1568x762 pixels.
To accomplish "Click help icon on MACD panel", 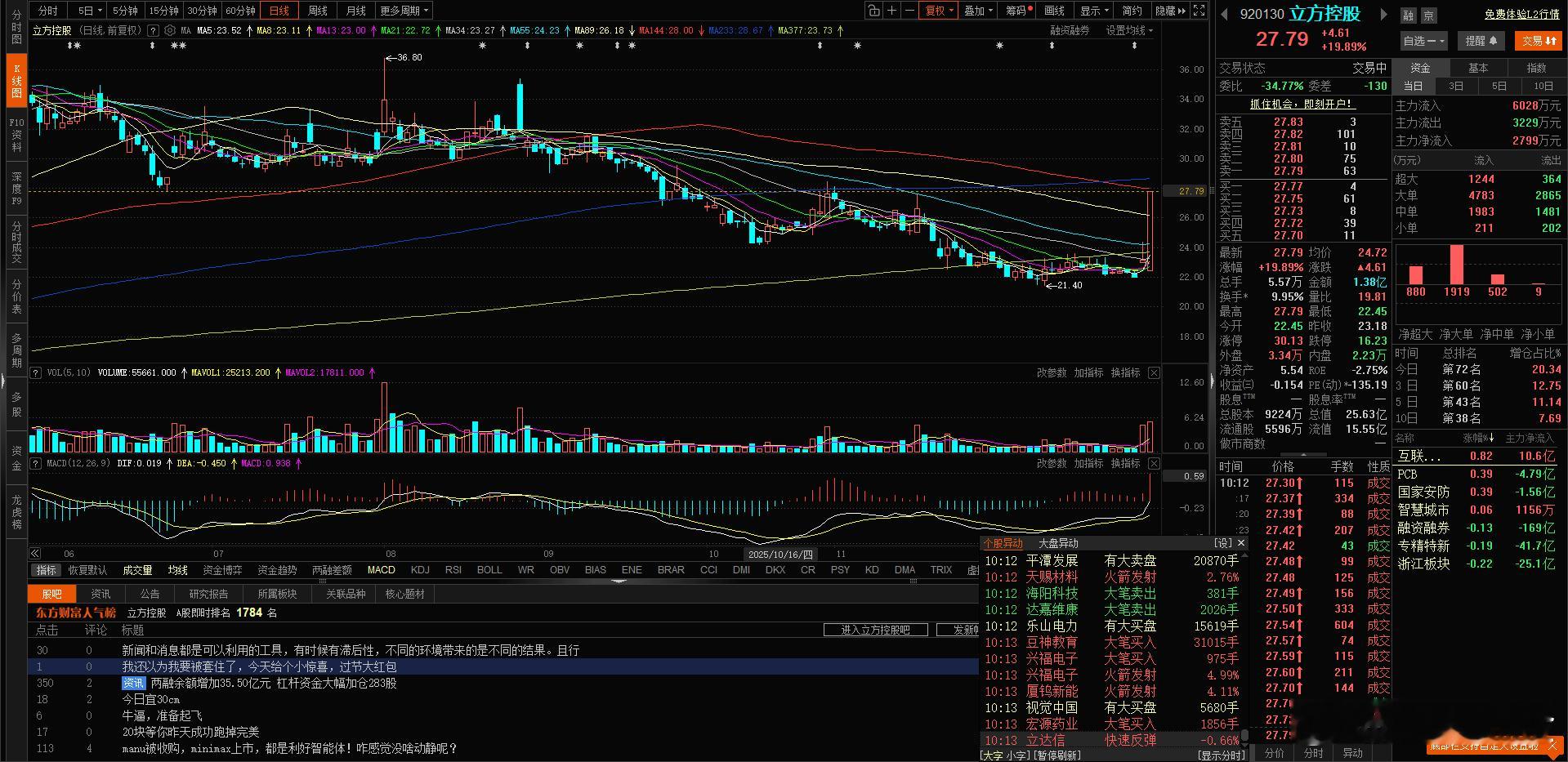I will click(x=35, y=463).
